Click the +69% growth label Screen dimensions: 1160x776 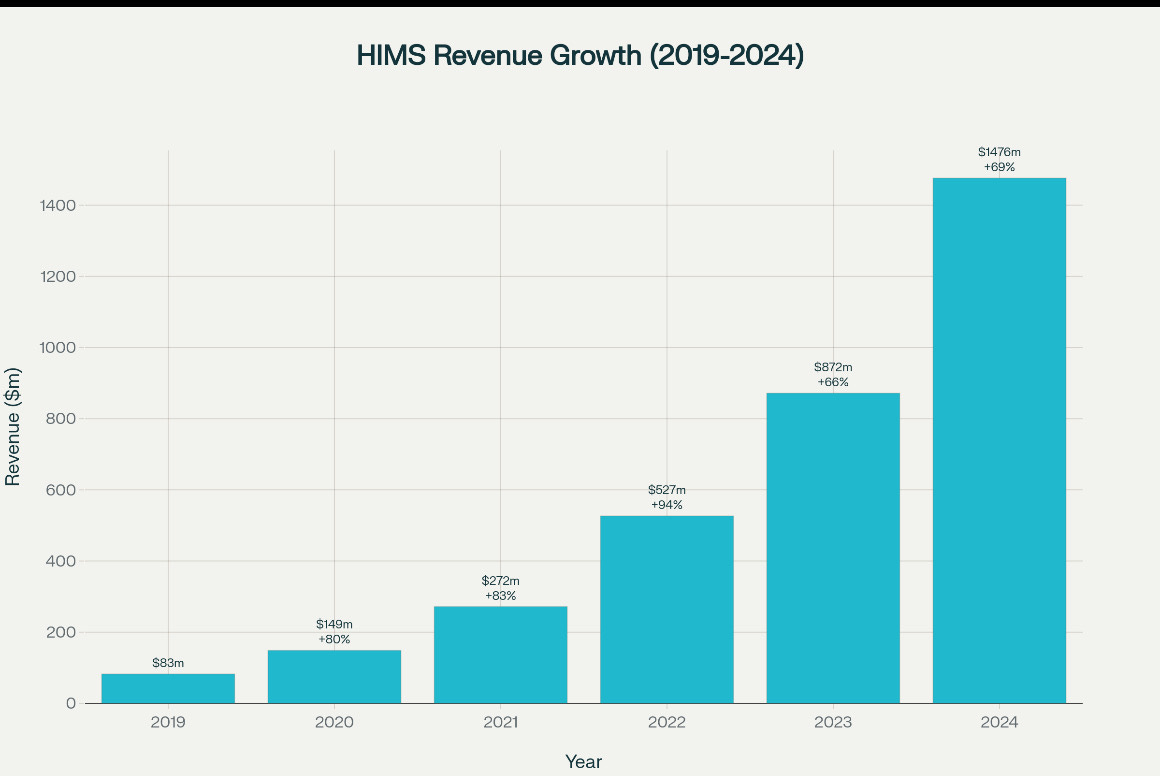coord(999,167)
